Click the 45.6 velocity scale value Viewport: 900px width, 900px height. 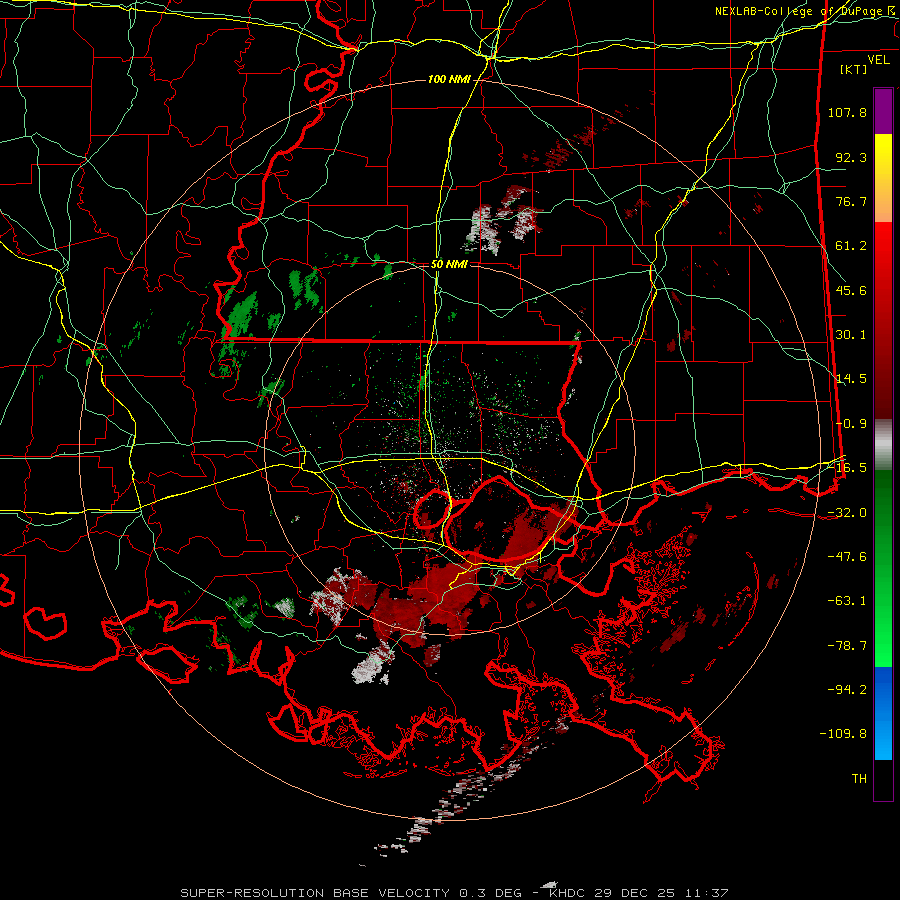click(851, 290)
